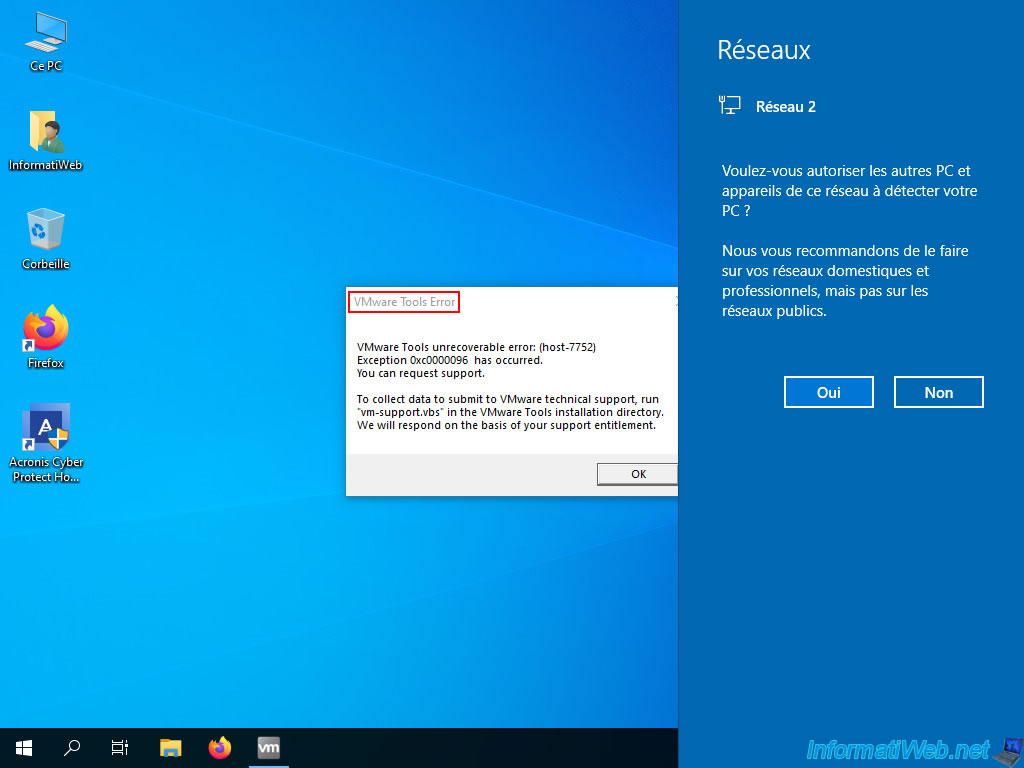Click the Réseaux panel heading

pyautogui.click(x=763, y=50)
